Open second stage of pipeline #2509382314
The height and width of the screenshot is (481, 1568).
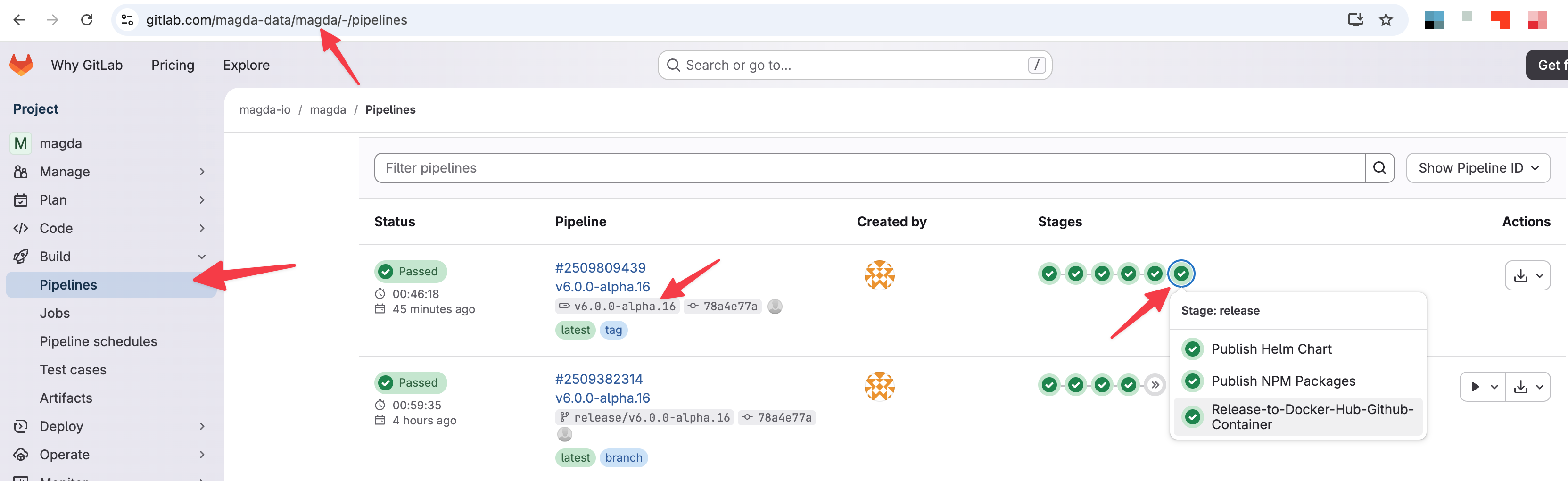tap(1075, 385)
